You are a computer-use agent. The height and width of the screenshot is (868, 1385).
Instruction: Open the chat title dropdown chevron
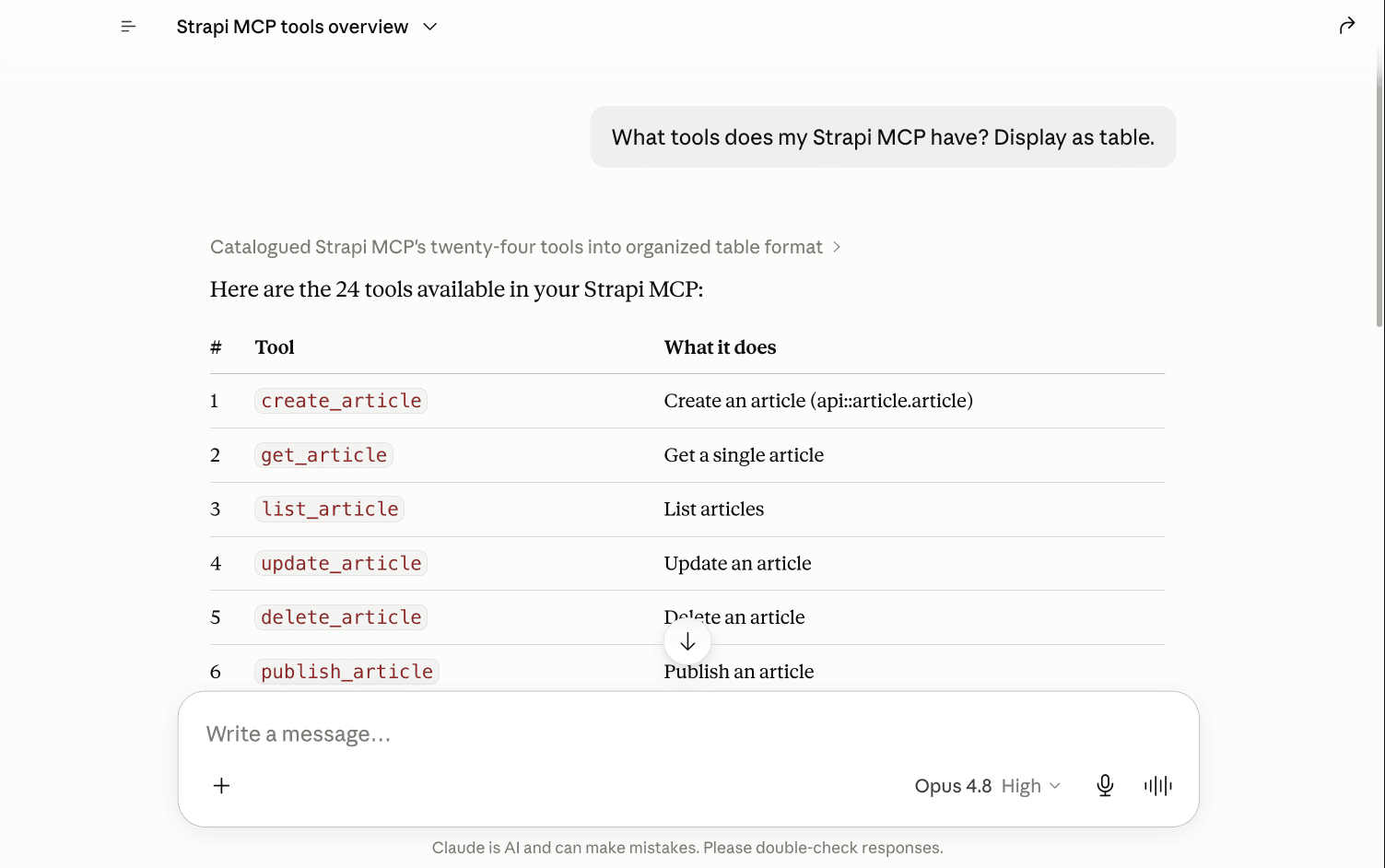[430, 27]
